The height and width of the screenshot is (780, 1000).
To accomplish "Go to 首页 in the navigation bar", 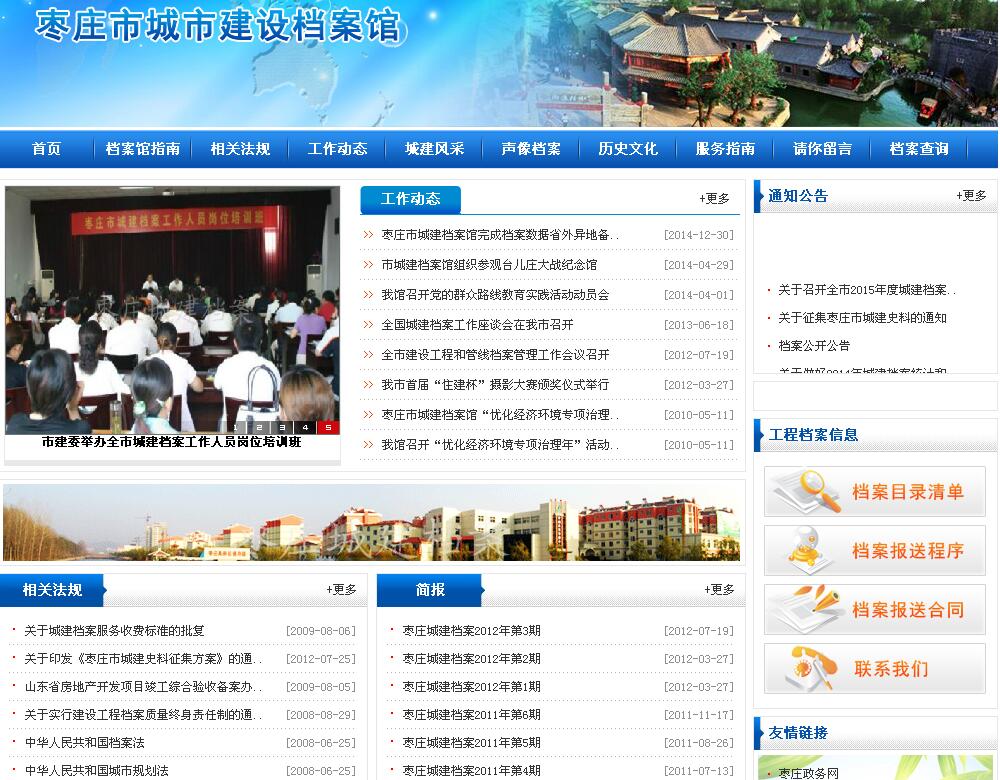I will (x=46, y=149).
